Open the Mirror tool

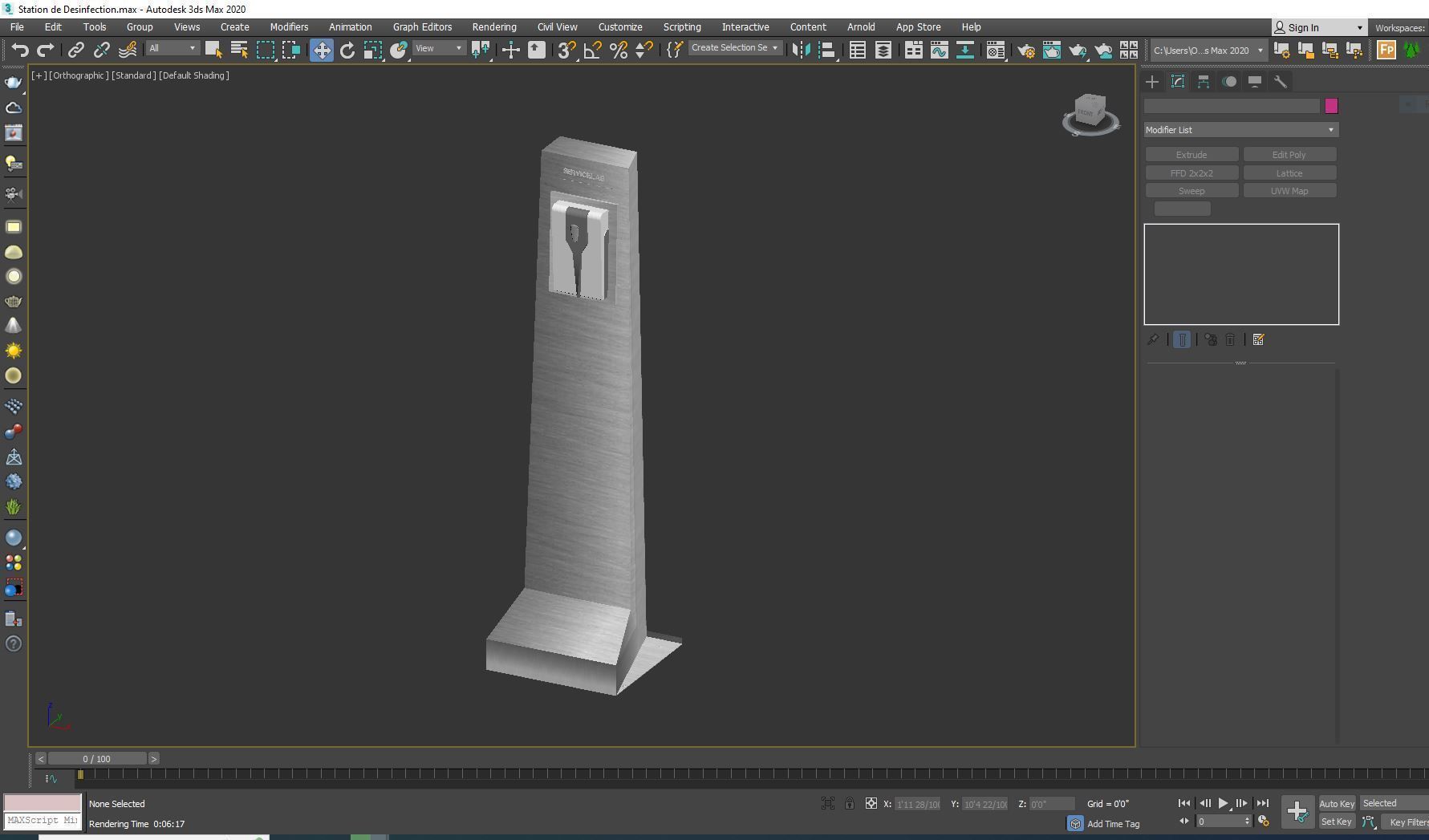[801, 50]
